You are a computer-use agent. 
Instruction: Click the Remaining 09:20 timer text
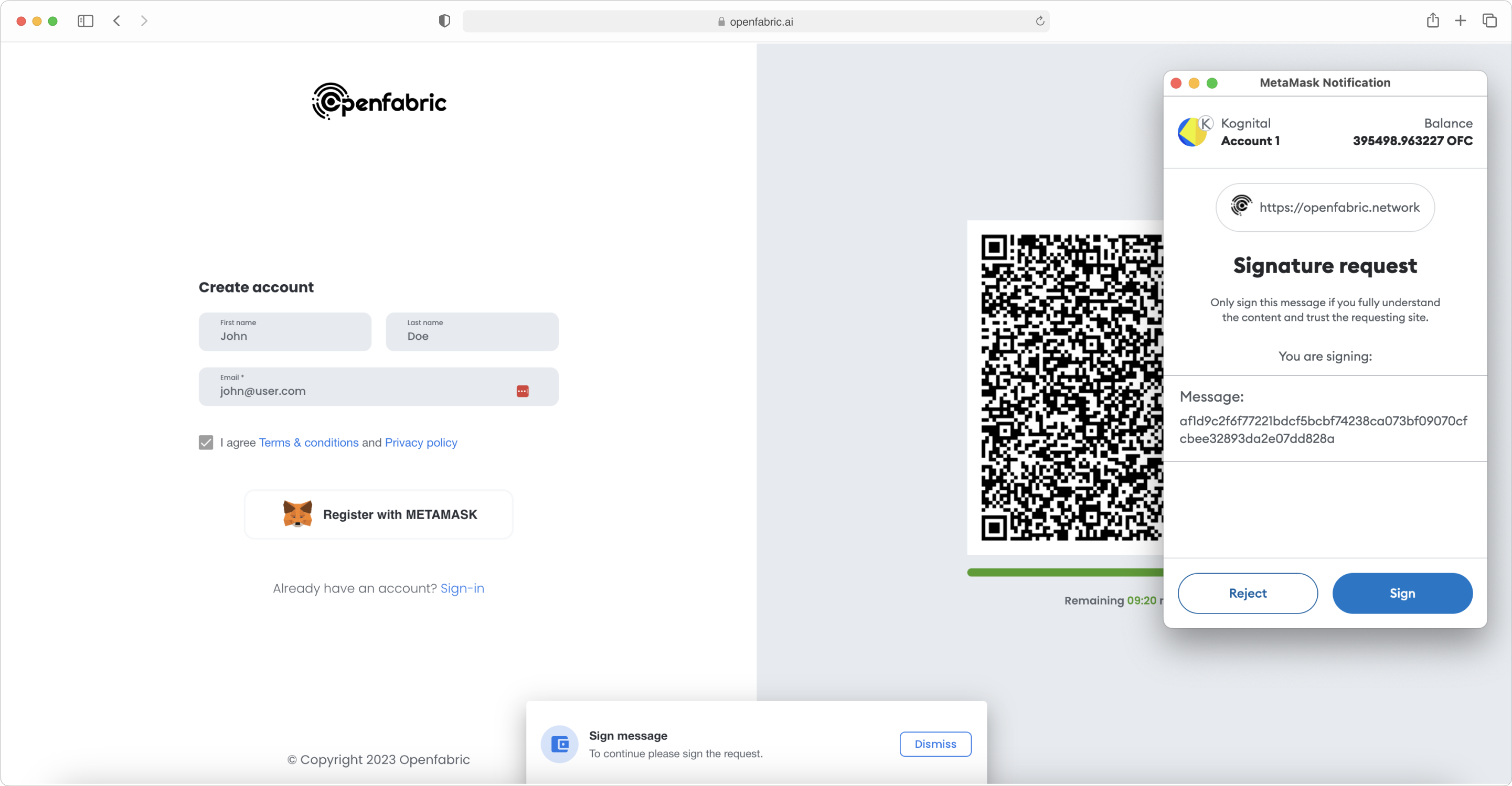coord(1113,600)
